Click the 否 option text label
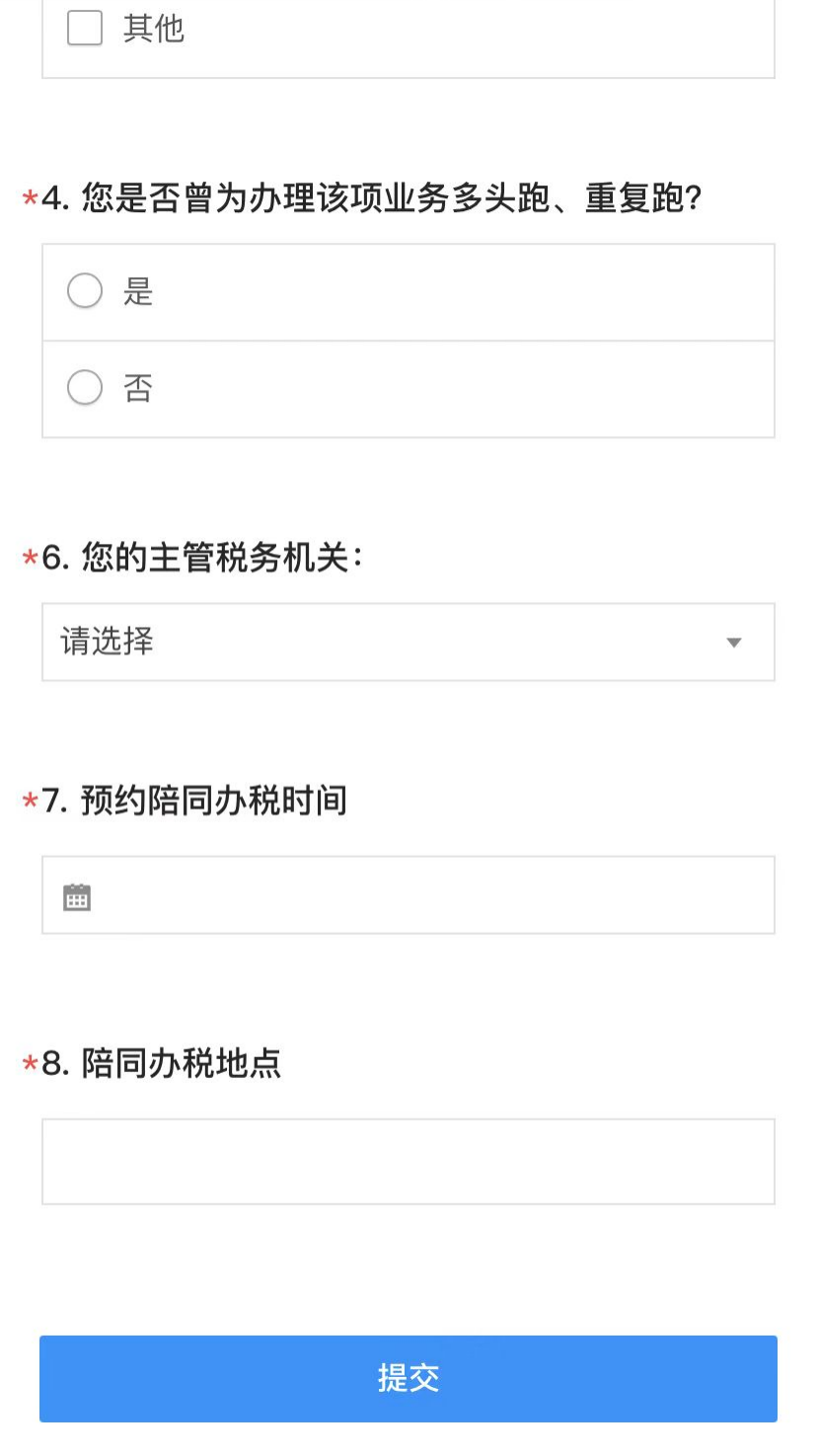 138,387
